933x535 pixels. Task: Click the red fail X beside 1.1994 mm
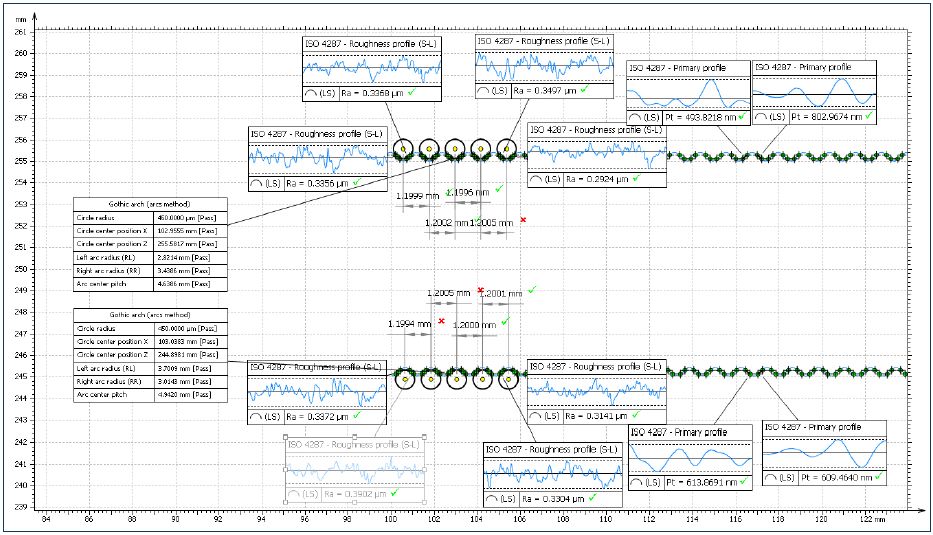click(x=441, y=321)
